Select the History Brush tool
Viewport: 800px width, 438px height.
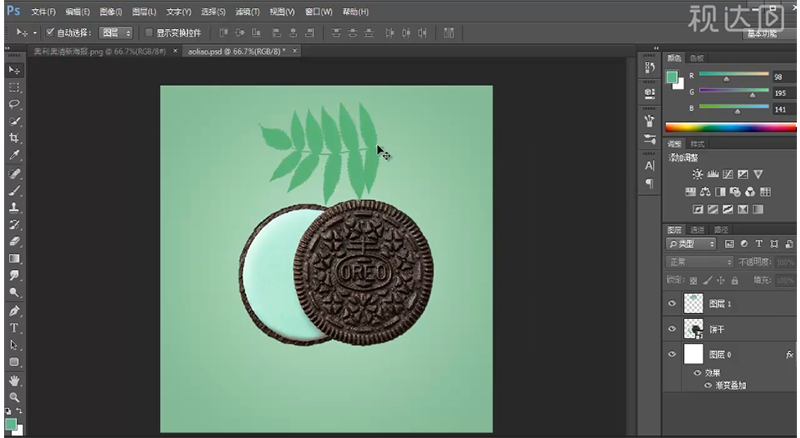pyautogui.click(x=14, y=224)
